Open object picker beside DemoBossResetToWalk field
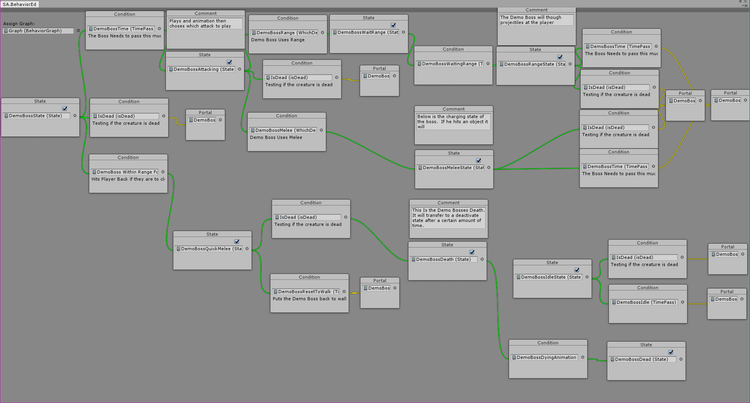The width and height of the screenshot is (750, 403). 344,292
